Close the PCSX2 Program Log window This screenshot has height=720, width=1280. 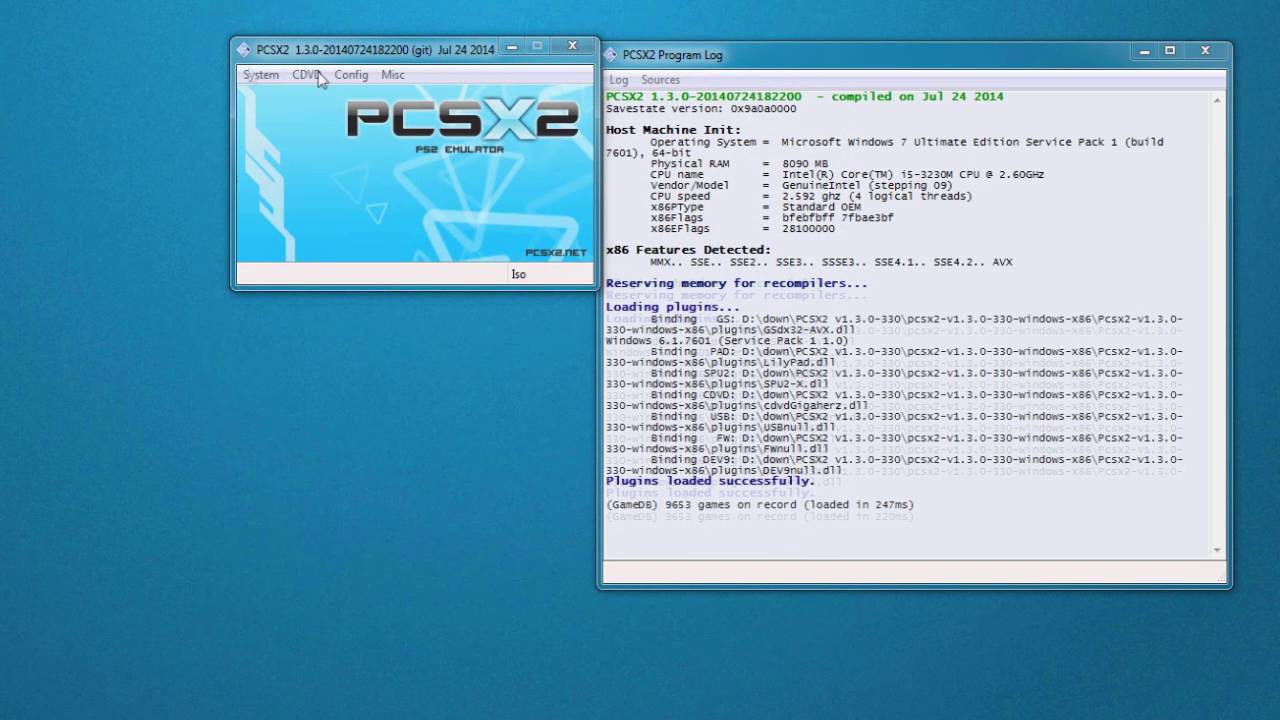1205,51
